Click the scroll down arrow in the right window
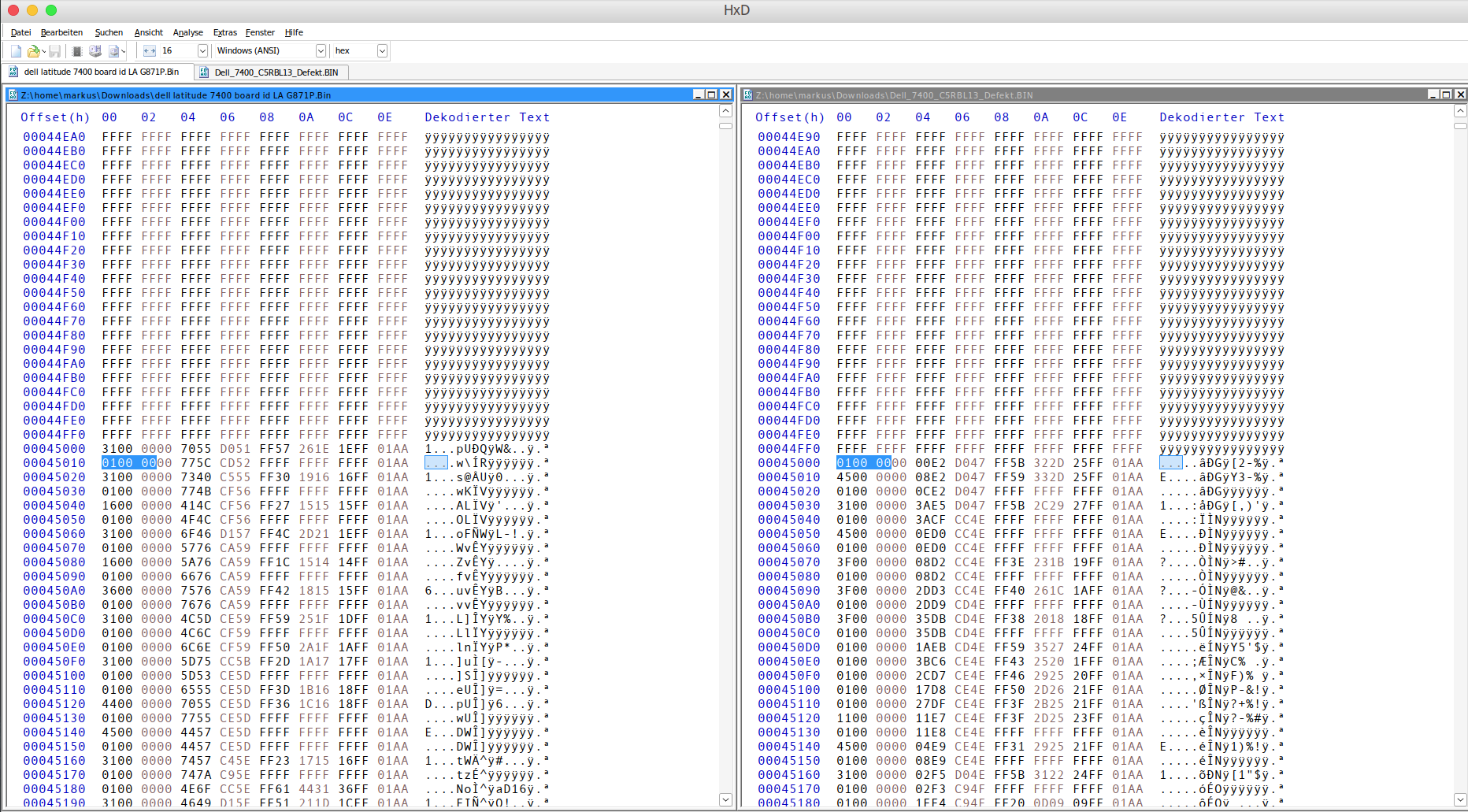The image size is (1468, 812). tap(1460, 799)
